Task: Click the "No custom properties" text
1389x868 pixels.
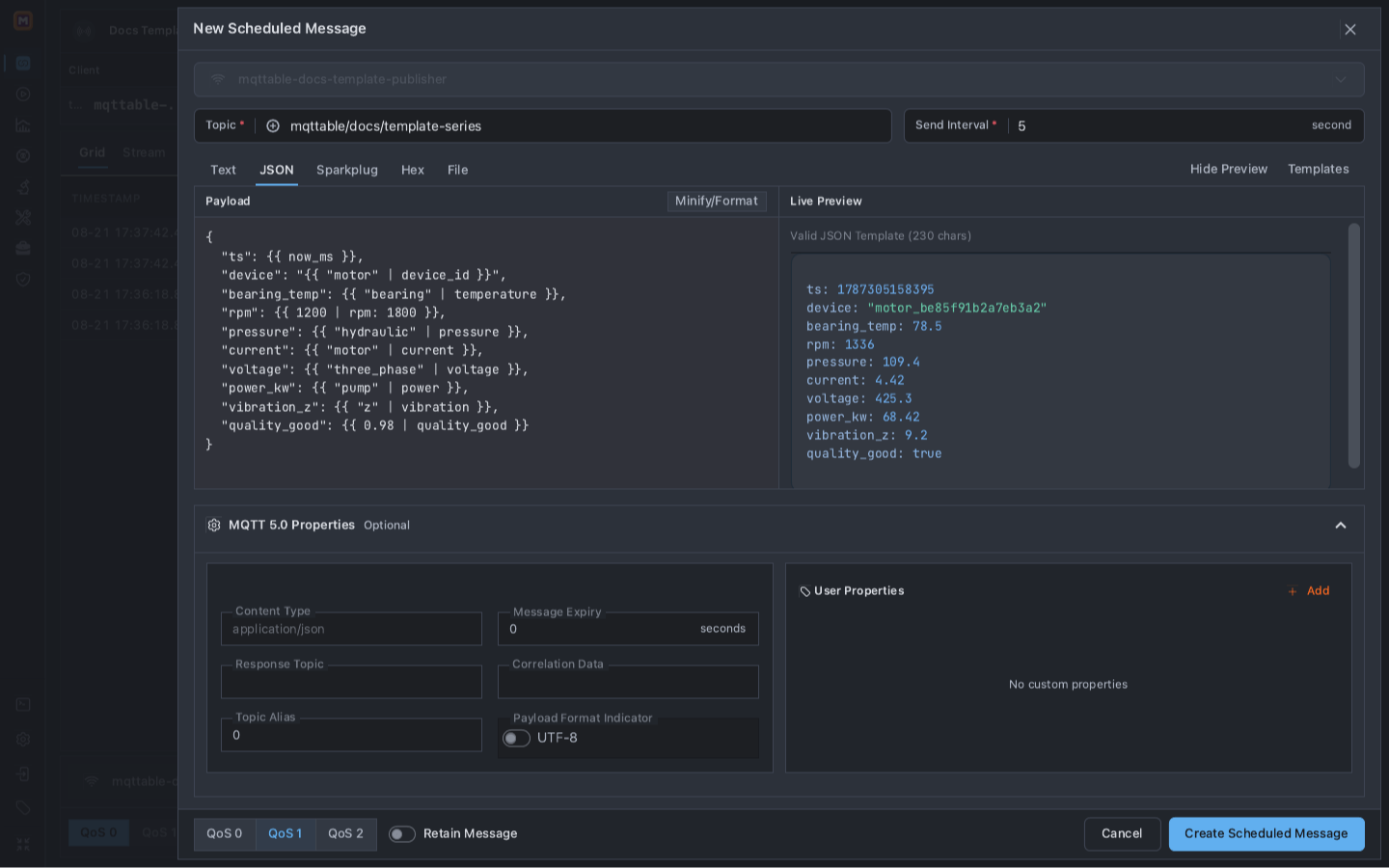Action: coord(1068,685)
